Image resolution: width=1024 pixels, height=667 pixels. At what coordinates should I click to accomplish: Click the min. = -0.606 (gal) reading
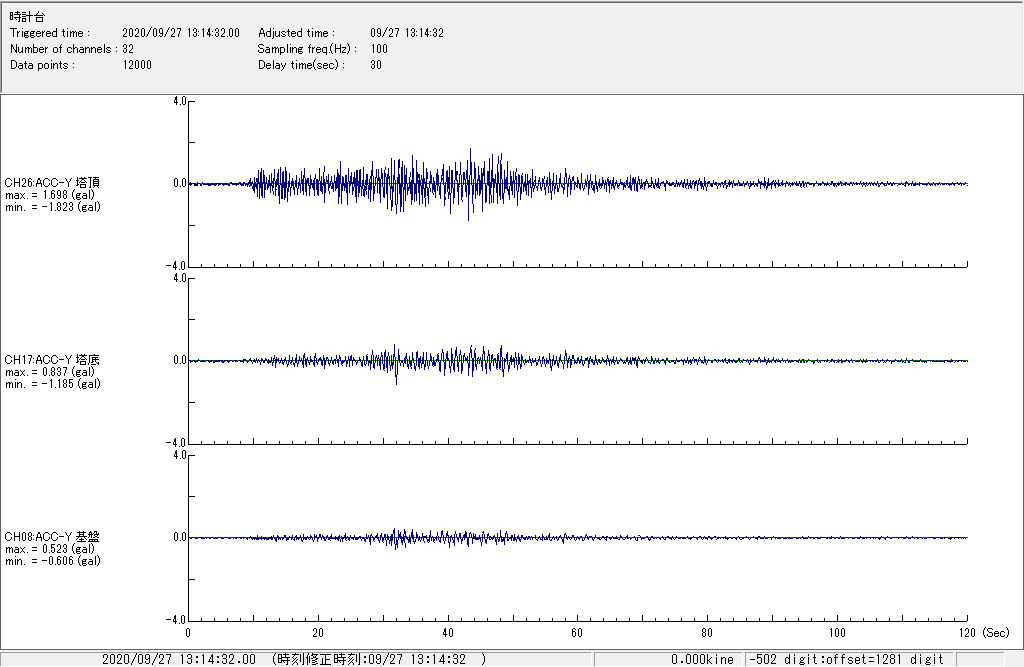(52, 561)
